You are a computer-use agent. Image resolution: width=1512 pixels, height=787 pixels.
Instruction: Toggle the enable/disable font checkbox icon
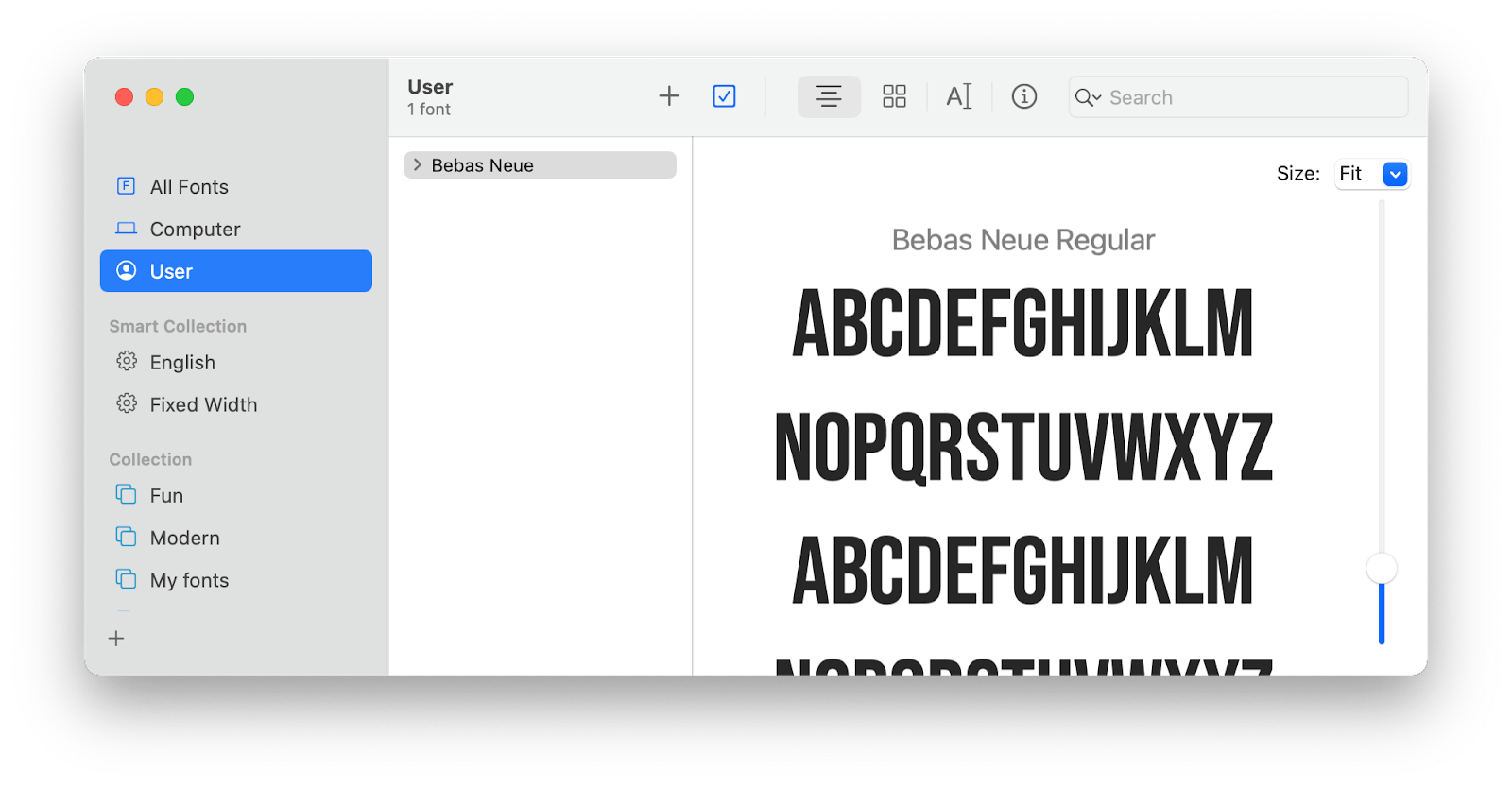click(724, 96)
